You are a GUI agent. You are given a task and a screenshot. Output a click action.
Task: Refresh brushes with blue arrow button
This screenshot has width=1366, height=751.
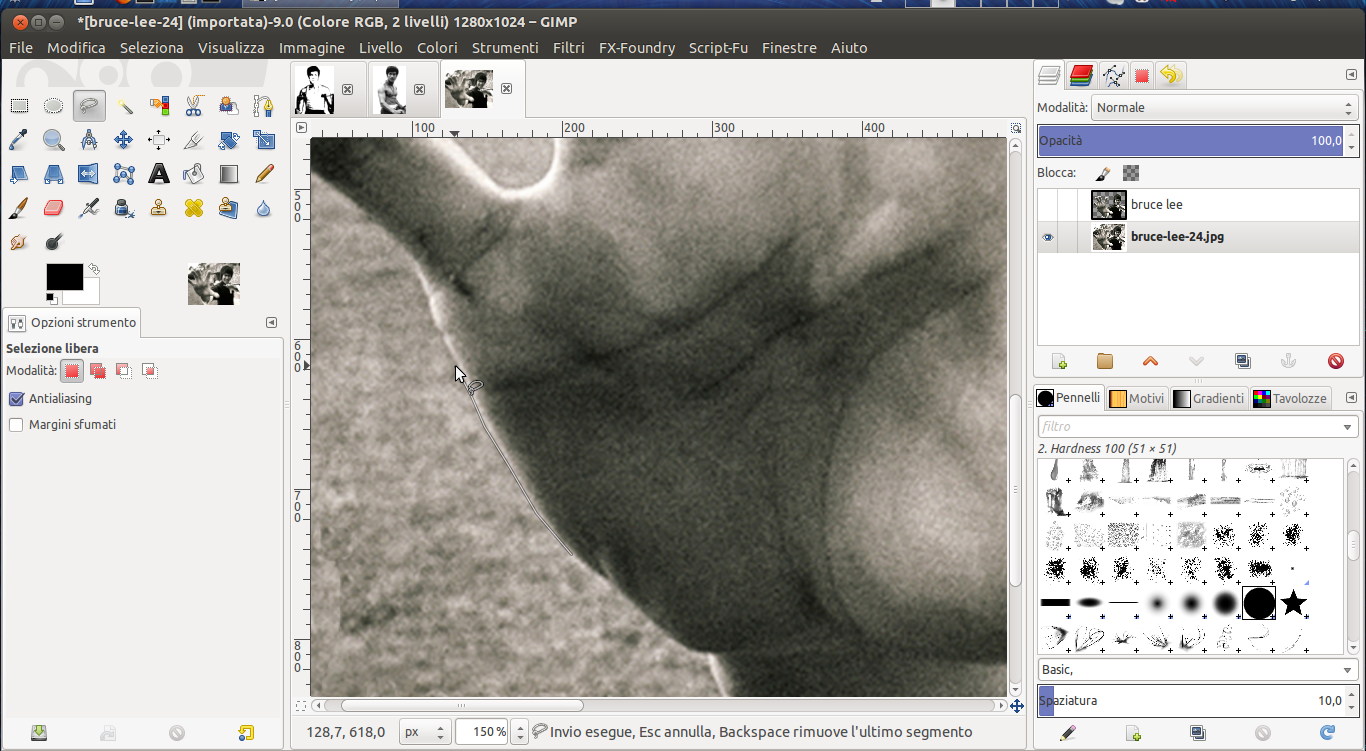1328,733
